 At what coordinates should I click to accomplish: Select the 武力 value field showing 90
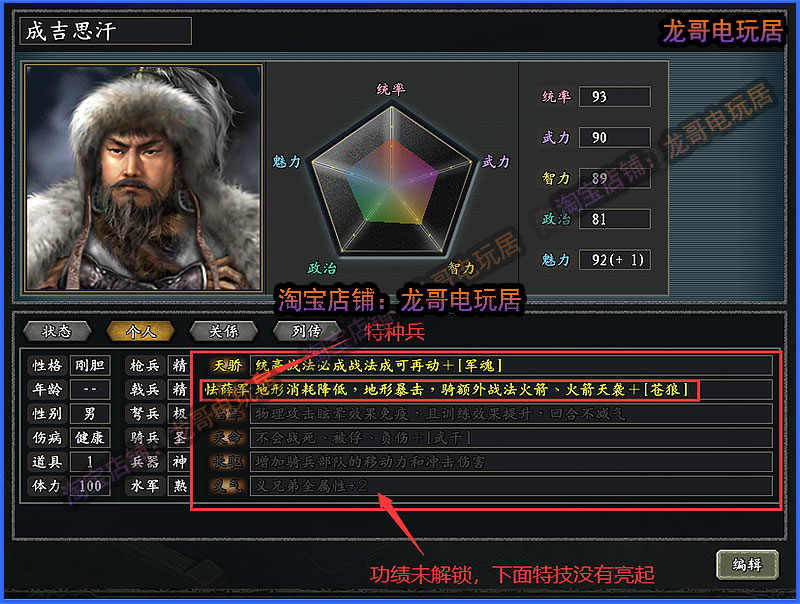coord(615,137)
